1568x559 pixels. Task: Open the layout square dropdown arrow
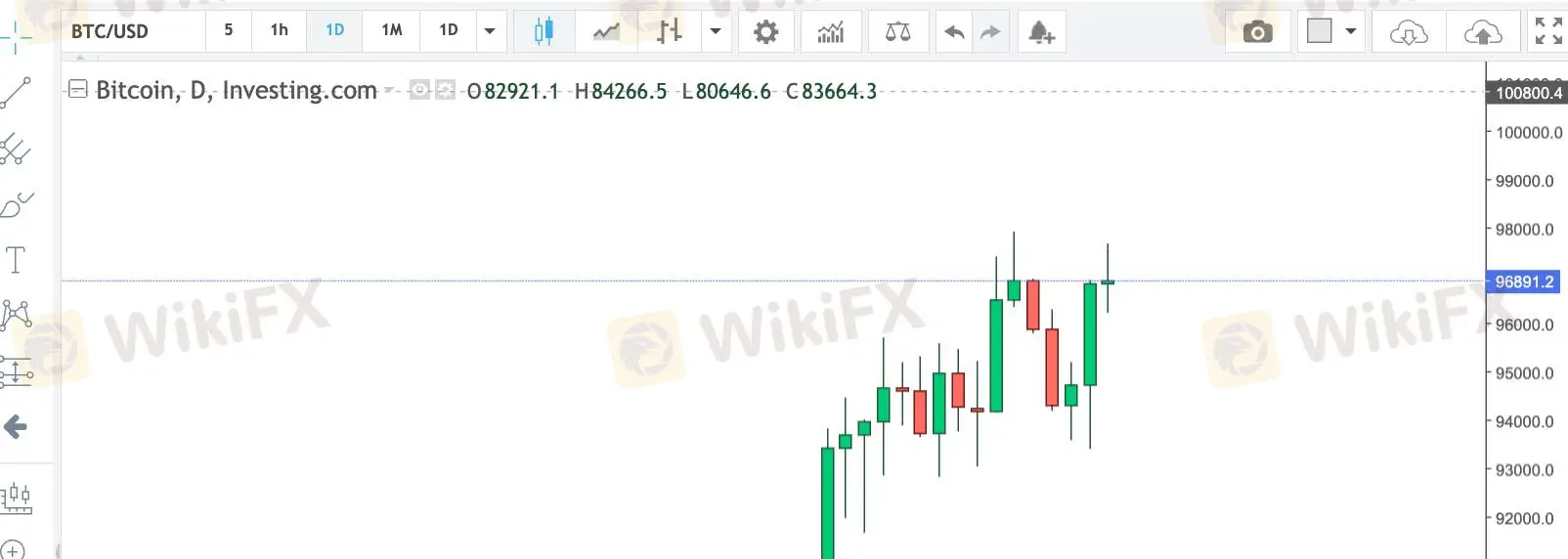[1351, 31]
